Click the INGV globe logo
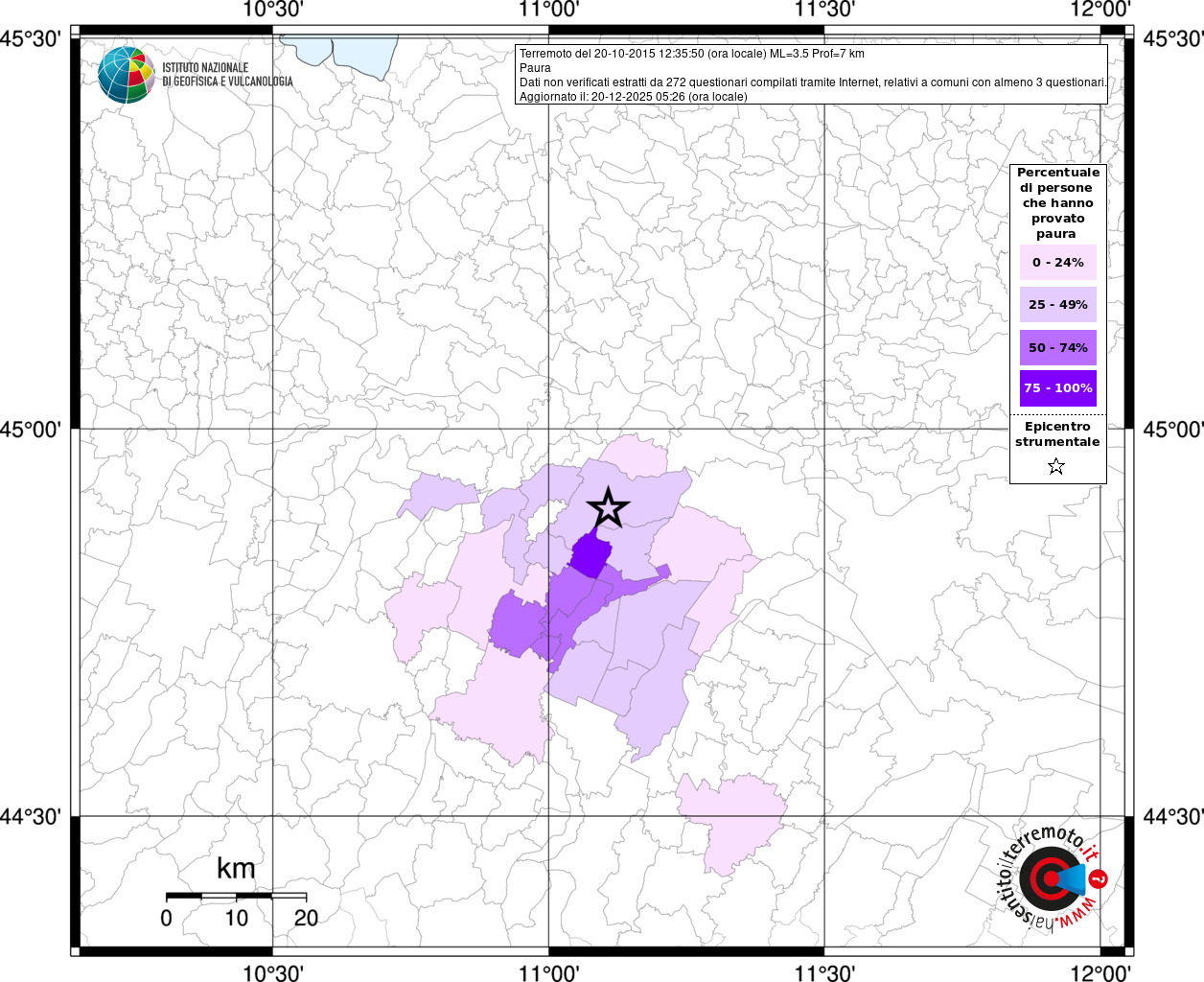 click(126, 74)
